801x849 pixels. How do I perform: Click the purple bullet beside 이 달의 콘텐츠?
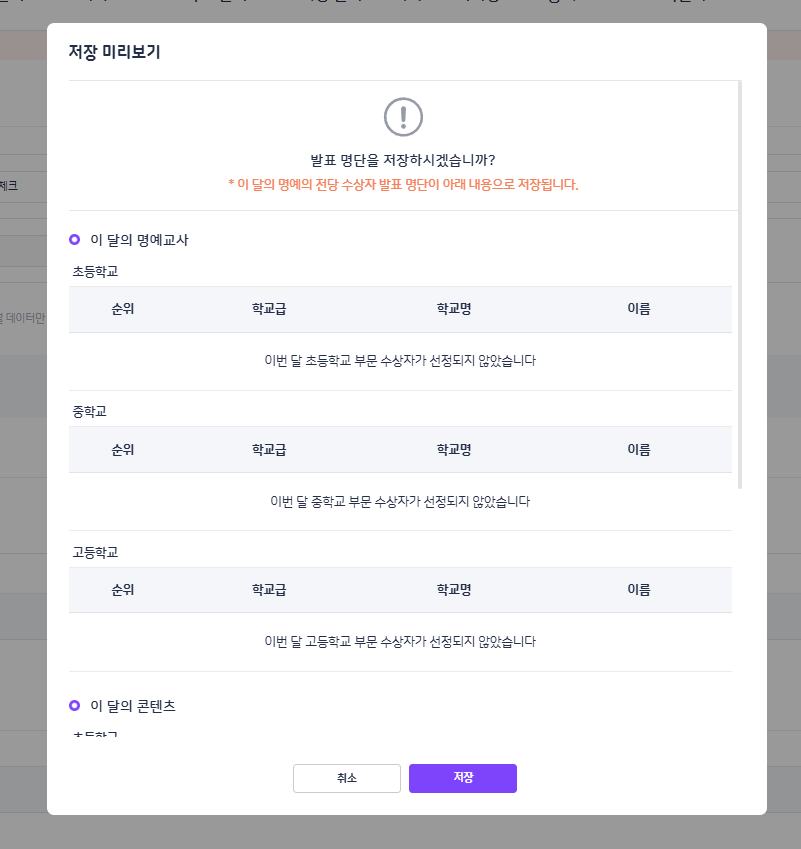coord(75,706)
